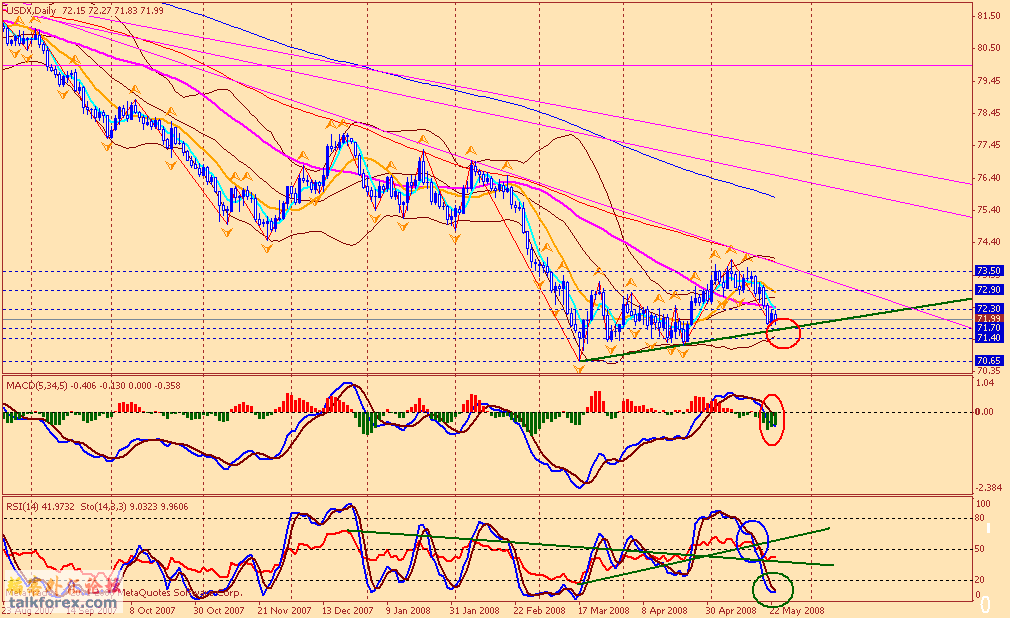
Task: Click the 75.40 price axis label
Action: (989, 210)
